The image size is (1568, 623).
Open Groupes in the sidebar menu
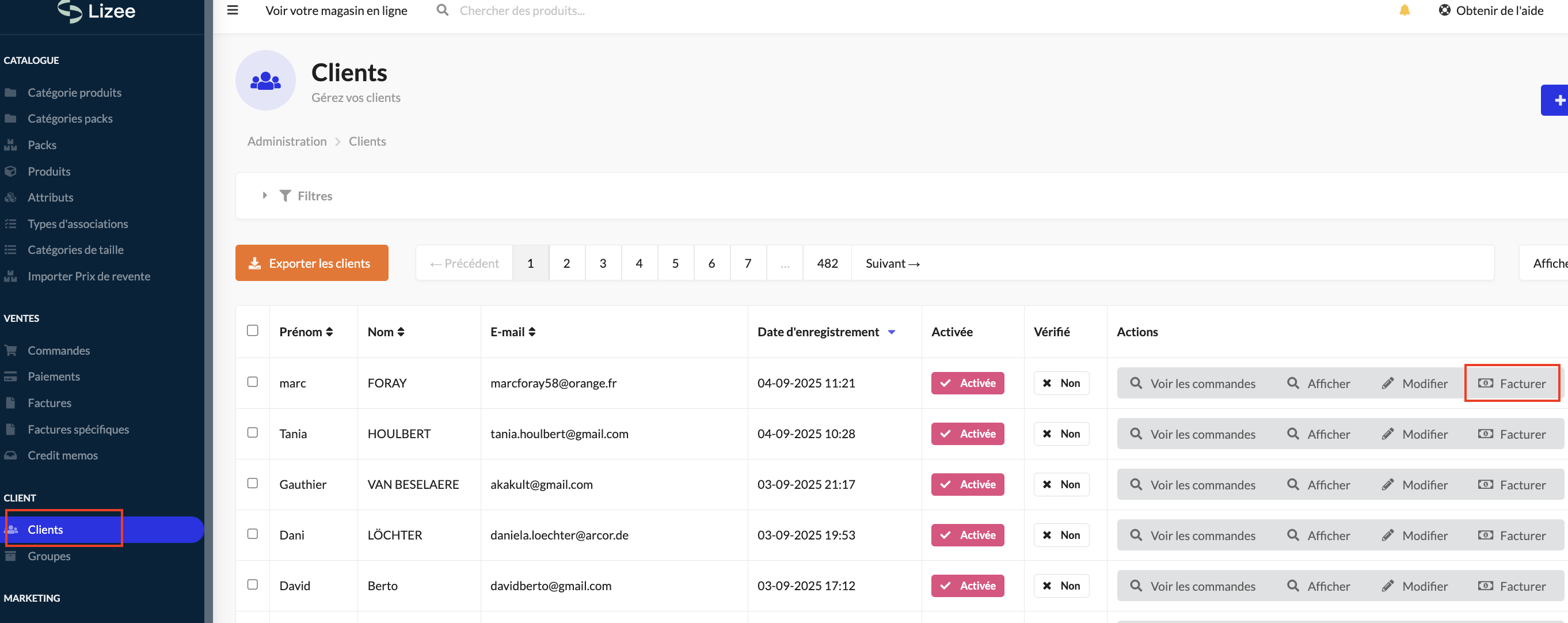pos(49,556)
